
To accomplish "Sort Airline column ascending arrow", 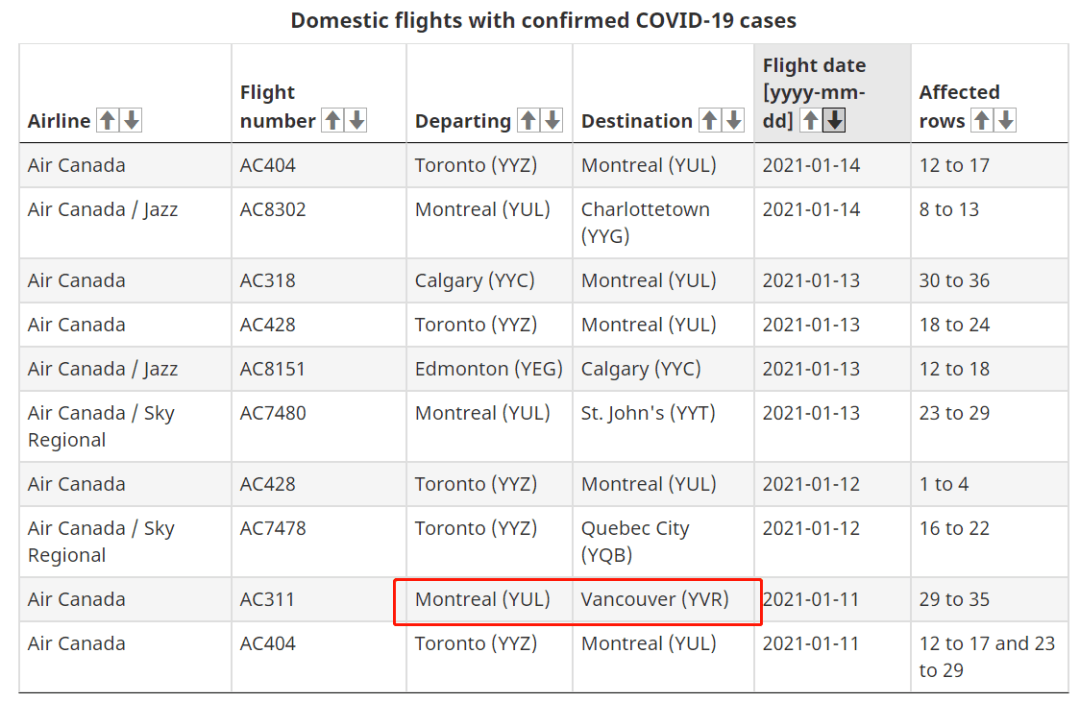I will coord(107,121).
